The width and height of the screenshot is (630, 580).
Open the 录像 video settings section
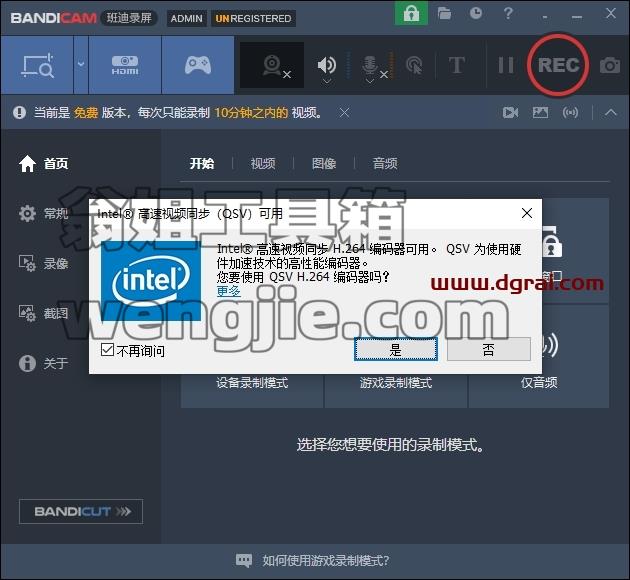44,263
